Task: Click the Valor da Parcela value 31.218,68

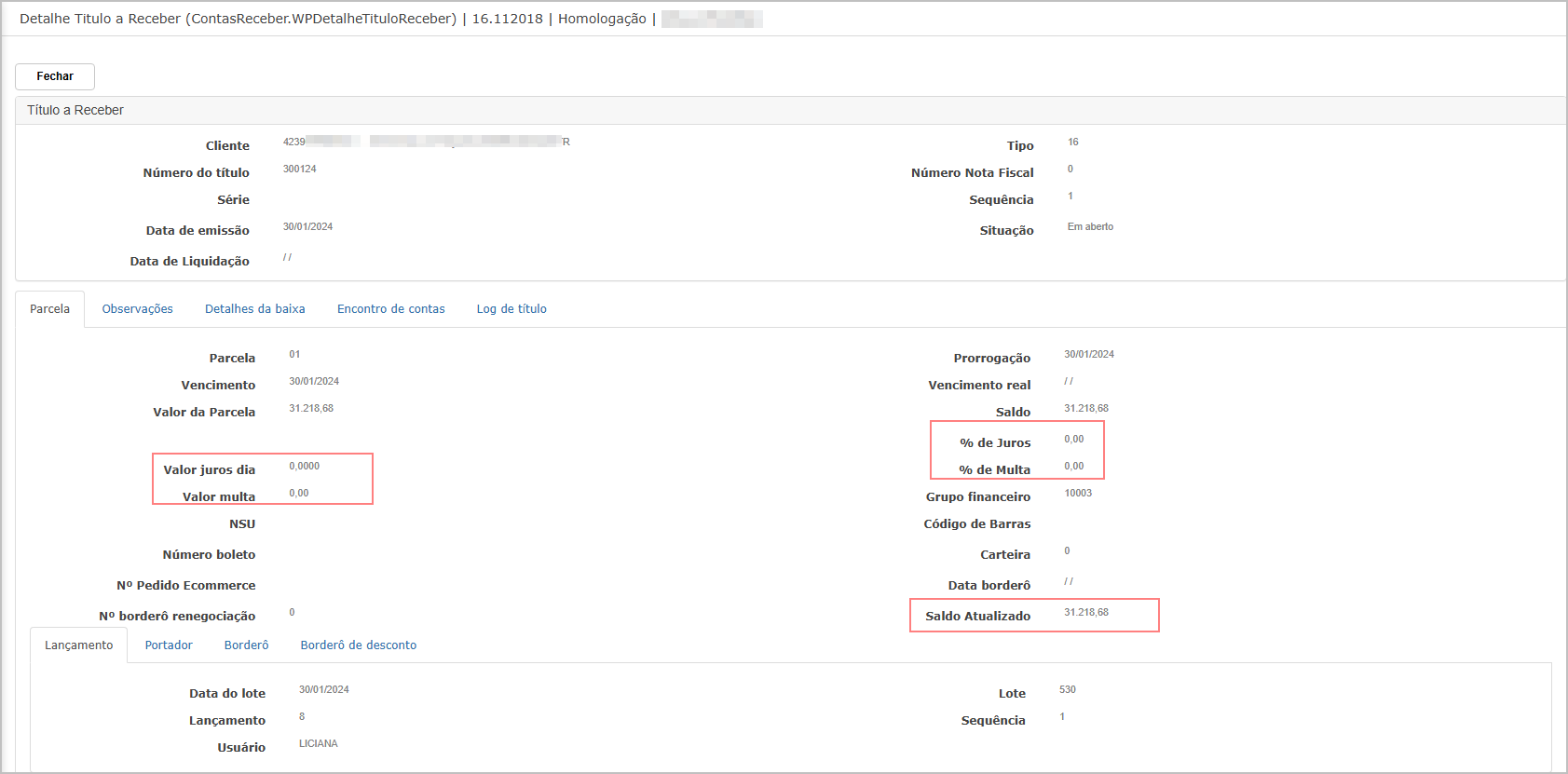Action: [x=311, y=409]
